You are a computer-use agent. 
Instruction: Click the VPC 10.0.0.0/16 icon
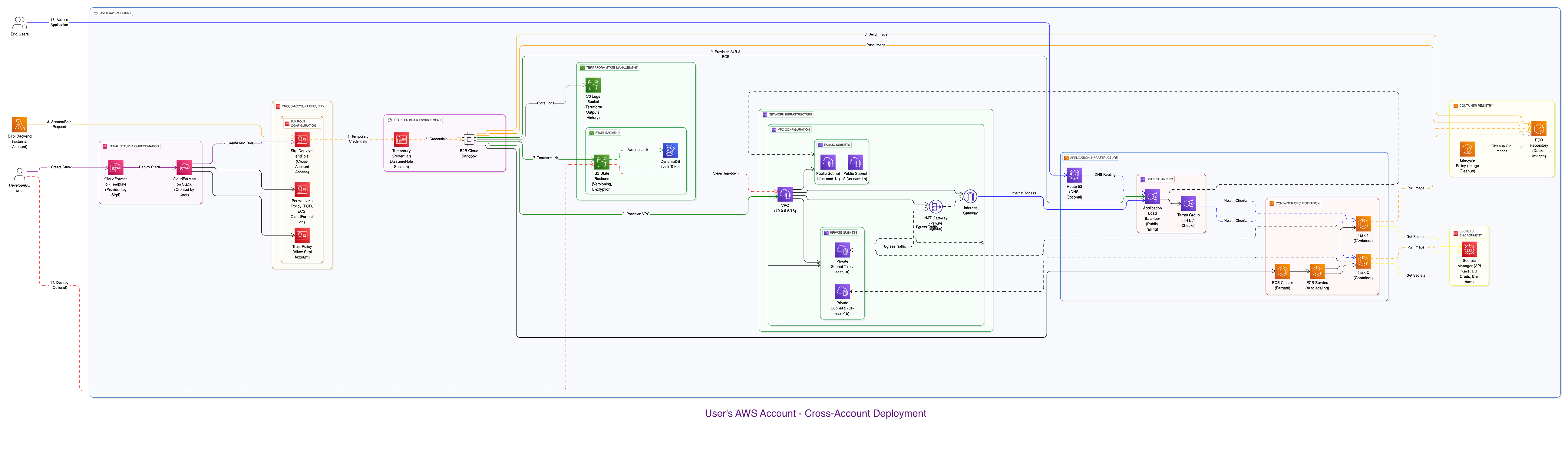pyautogui.click(x=785, y=194)
